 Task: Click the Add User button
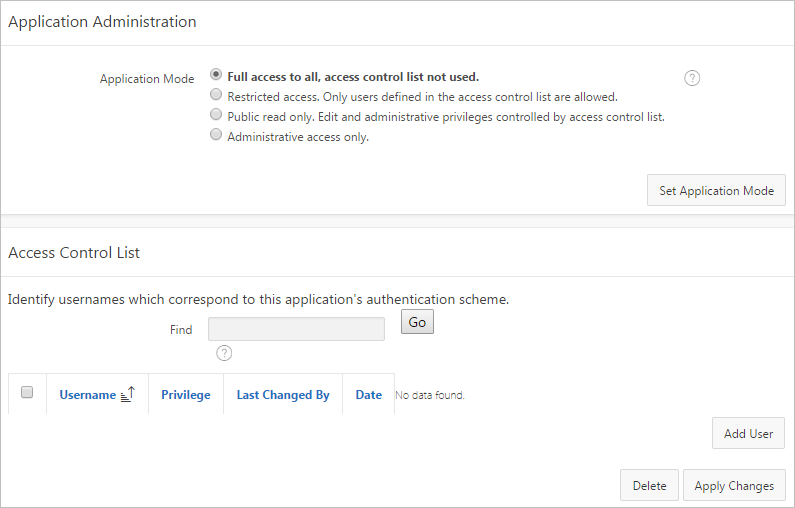point(748,434)
